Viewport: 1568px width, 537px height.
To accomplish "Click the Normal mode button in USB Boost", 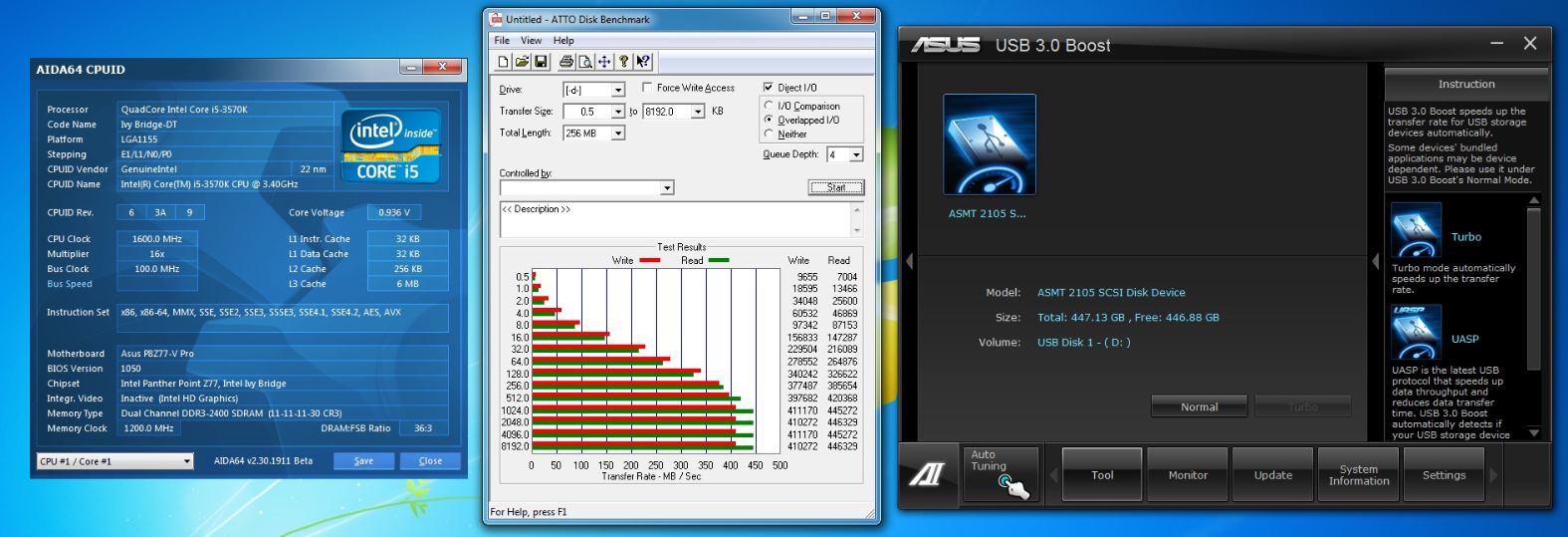I will point(1199,406).
